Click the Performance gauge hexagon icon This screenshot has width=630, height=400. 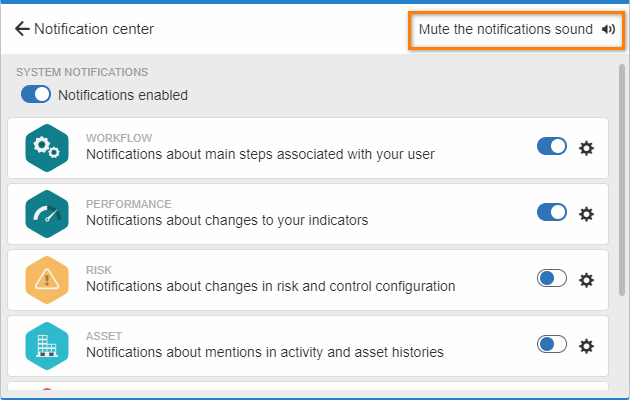[47, 214]
